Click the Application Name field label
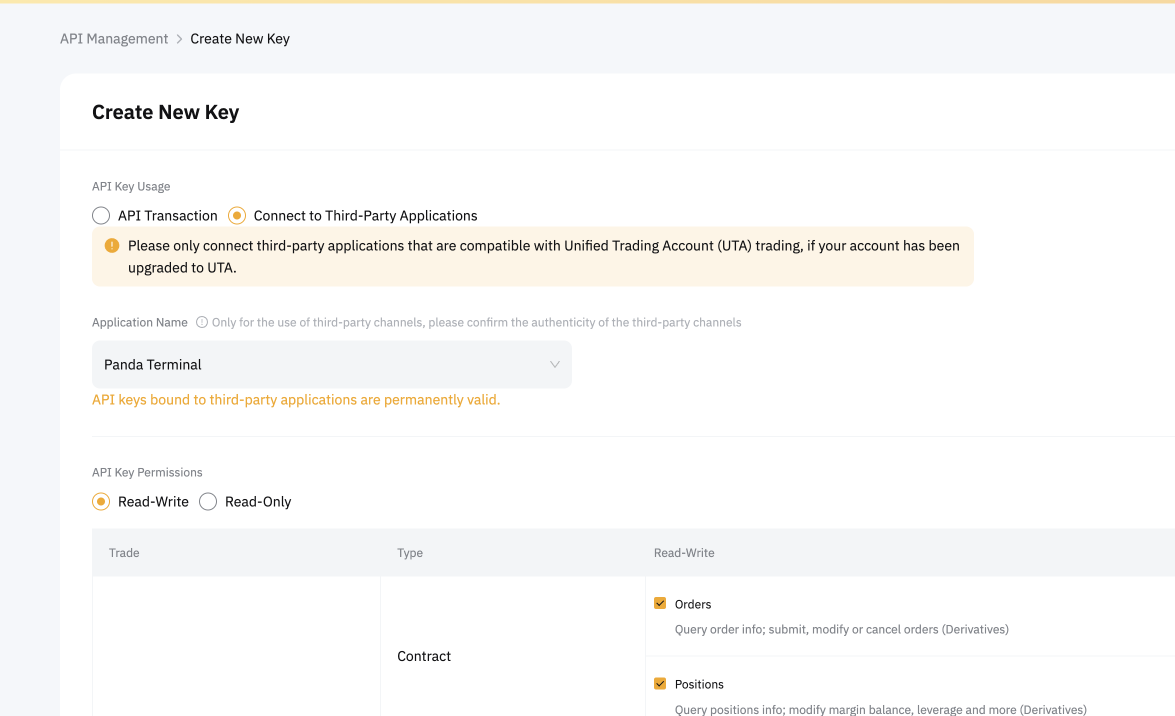This screenshot has width=1175, height=716. [x=140, y=322]
